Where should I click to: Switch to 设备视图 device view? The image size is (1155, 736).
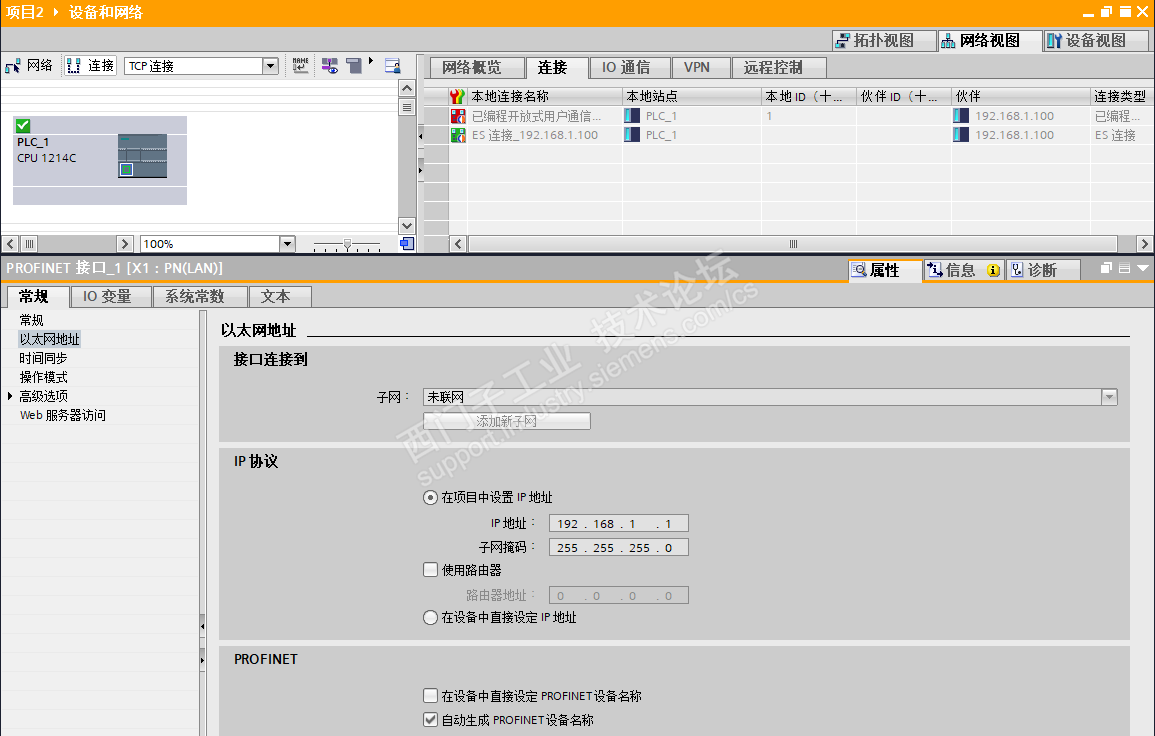(1096, 41)
